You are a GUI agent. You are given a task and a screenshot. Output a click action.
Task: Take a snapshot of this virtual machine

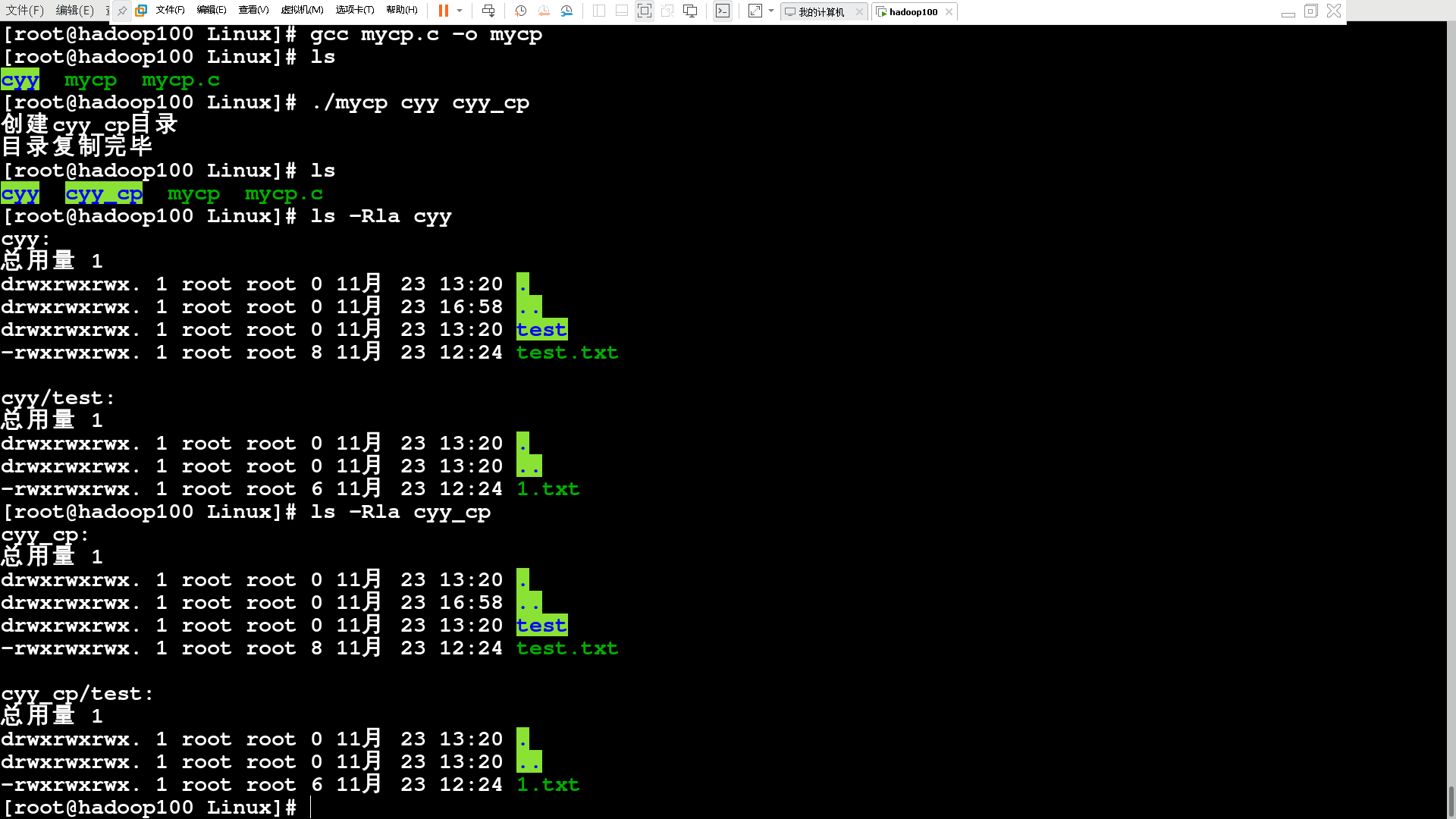521,11
